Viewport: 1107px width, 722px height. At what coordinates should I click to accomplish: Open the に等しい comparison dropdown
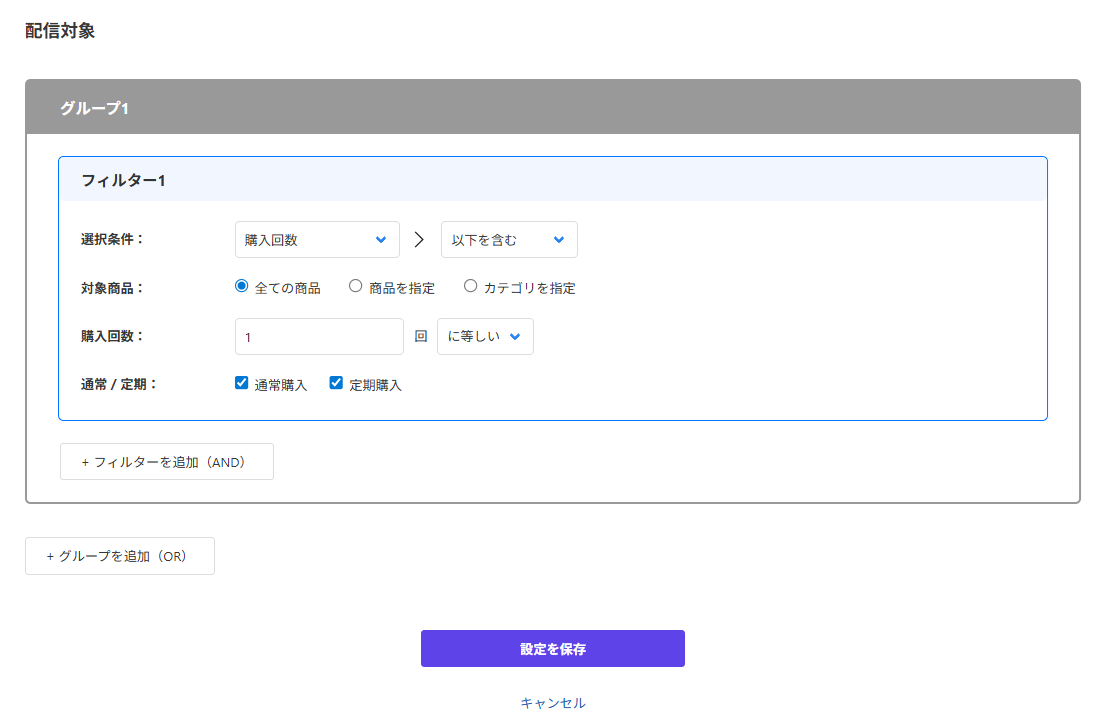pyautogui.click(x=485, y=337)
